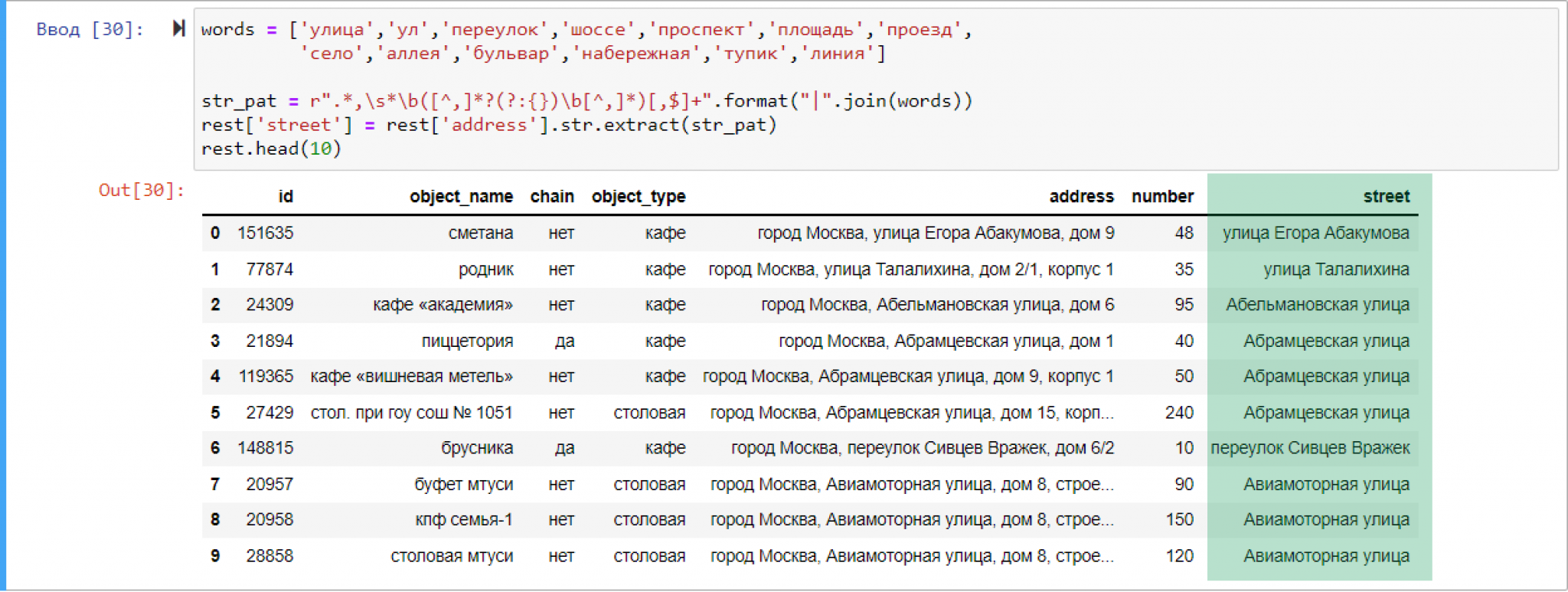Image resolution: width=1568 pixels, height=592 pixels.
Task: Click the 'object_name' column header
Action: coord(461,197)
